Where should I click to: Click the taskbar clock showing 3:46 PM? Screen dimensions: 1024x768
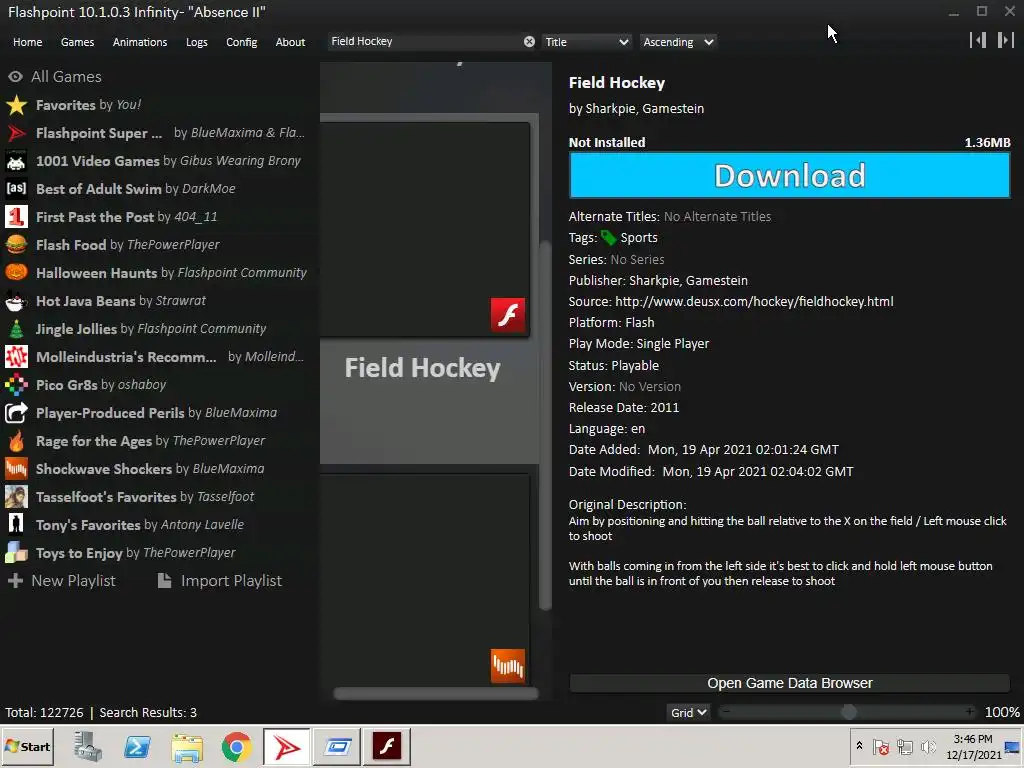[973, 746]
